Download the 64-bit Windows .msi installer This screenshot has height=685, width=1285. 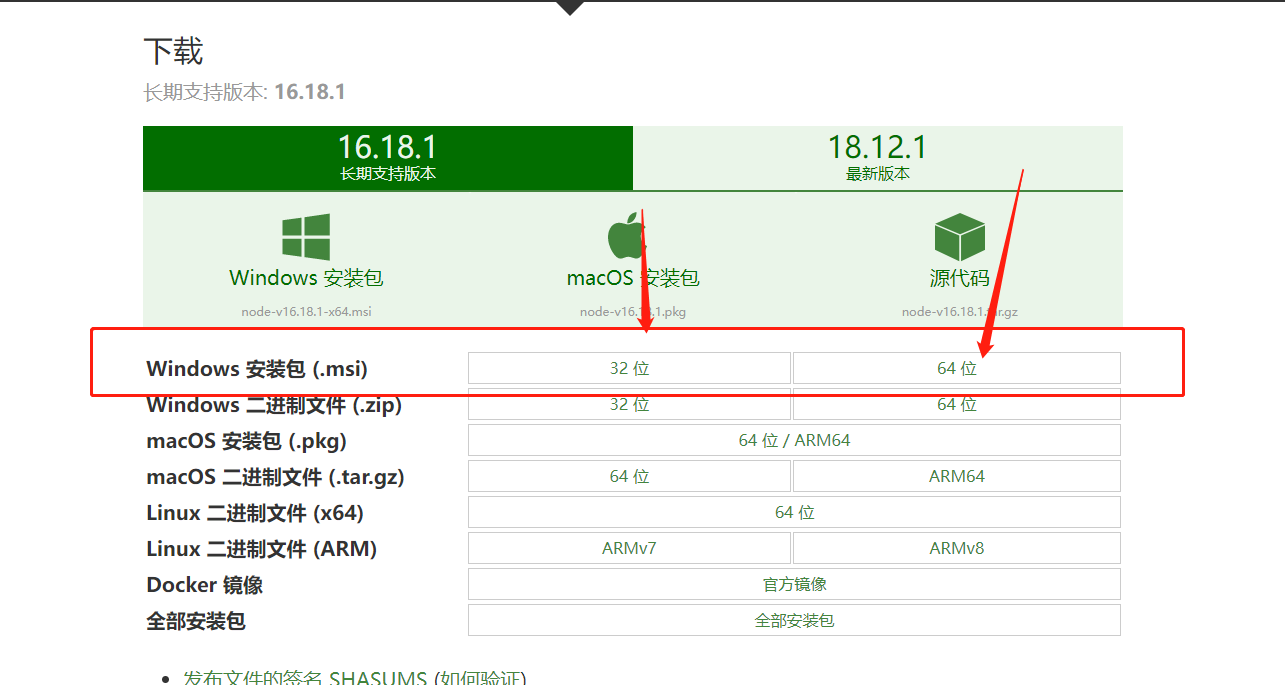click(956, 368)
